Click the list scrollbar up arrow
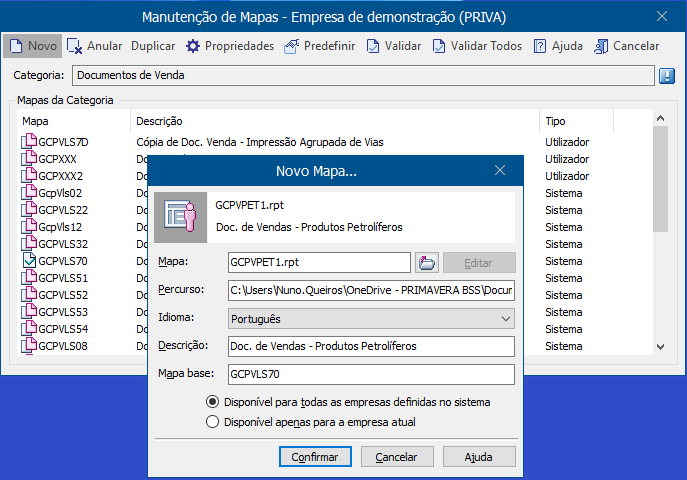This screenshot has width=687, height=480. pos(661,118)
